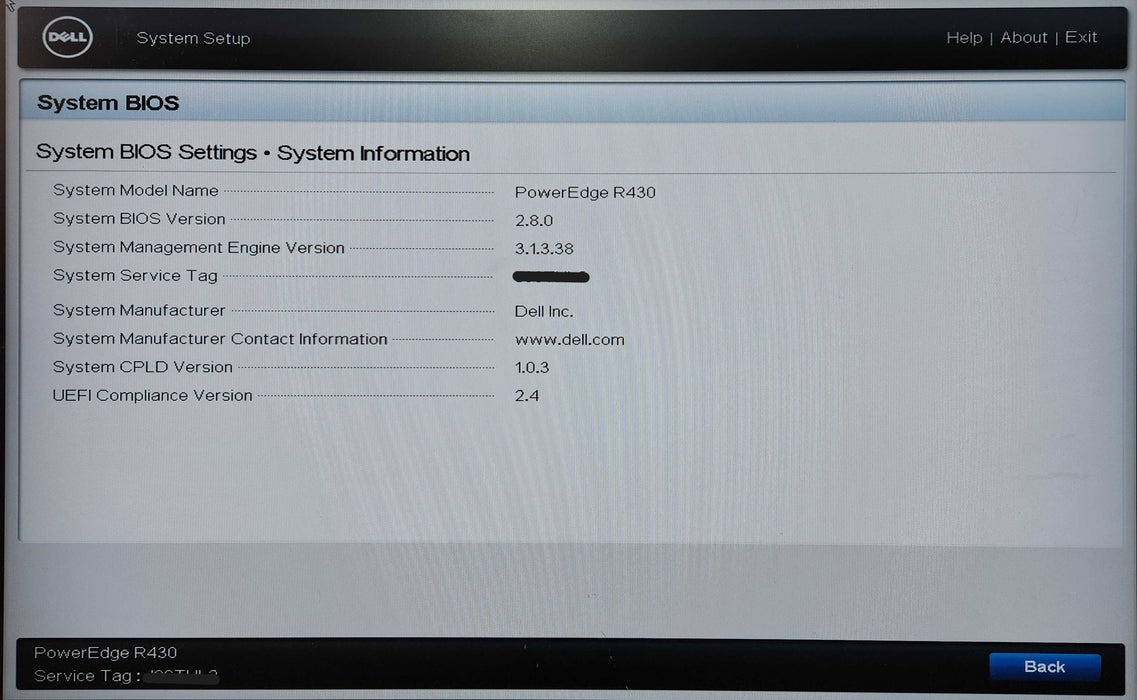Open the About link
The height and width of the screenshot is (700, 1137).
(x=1023, y=37)
